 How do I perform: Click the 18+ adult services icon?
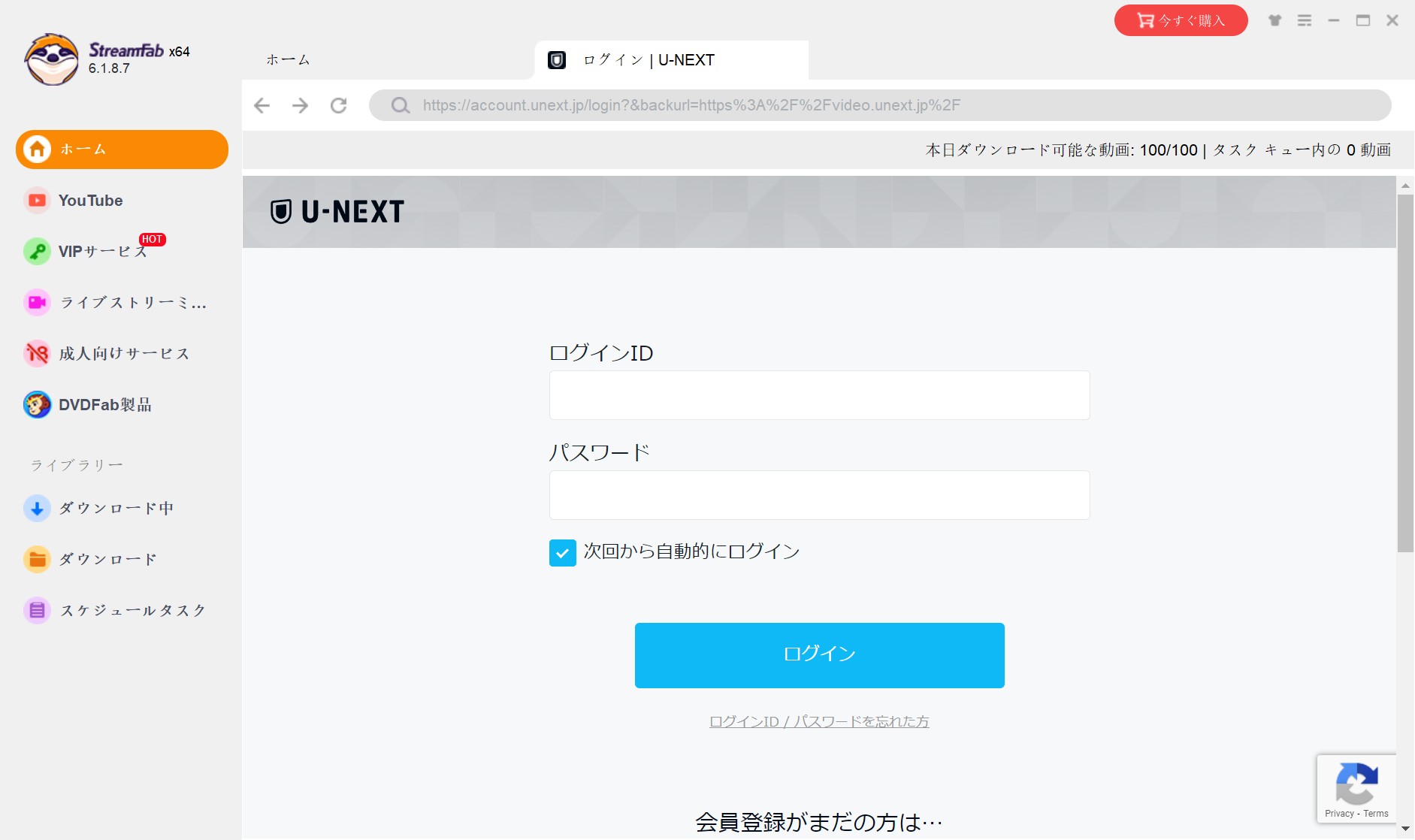(37, 353)
